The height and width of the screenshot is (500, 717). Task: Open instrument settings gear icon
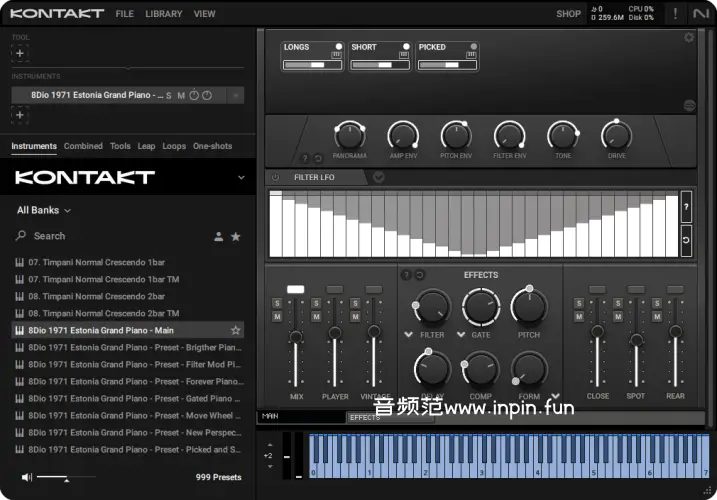tap(688, 38)
